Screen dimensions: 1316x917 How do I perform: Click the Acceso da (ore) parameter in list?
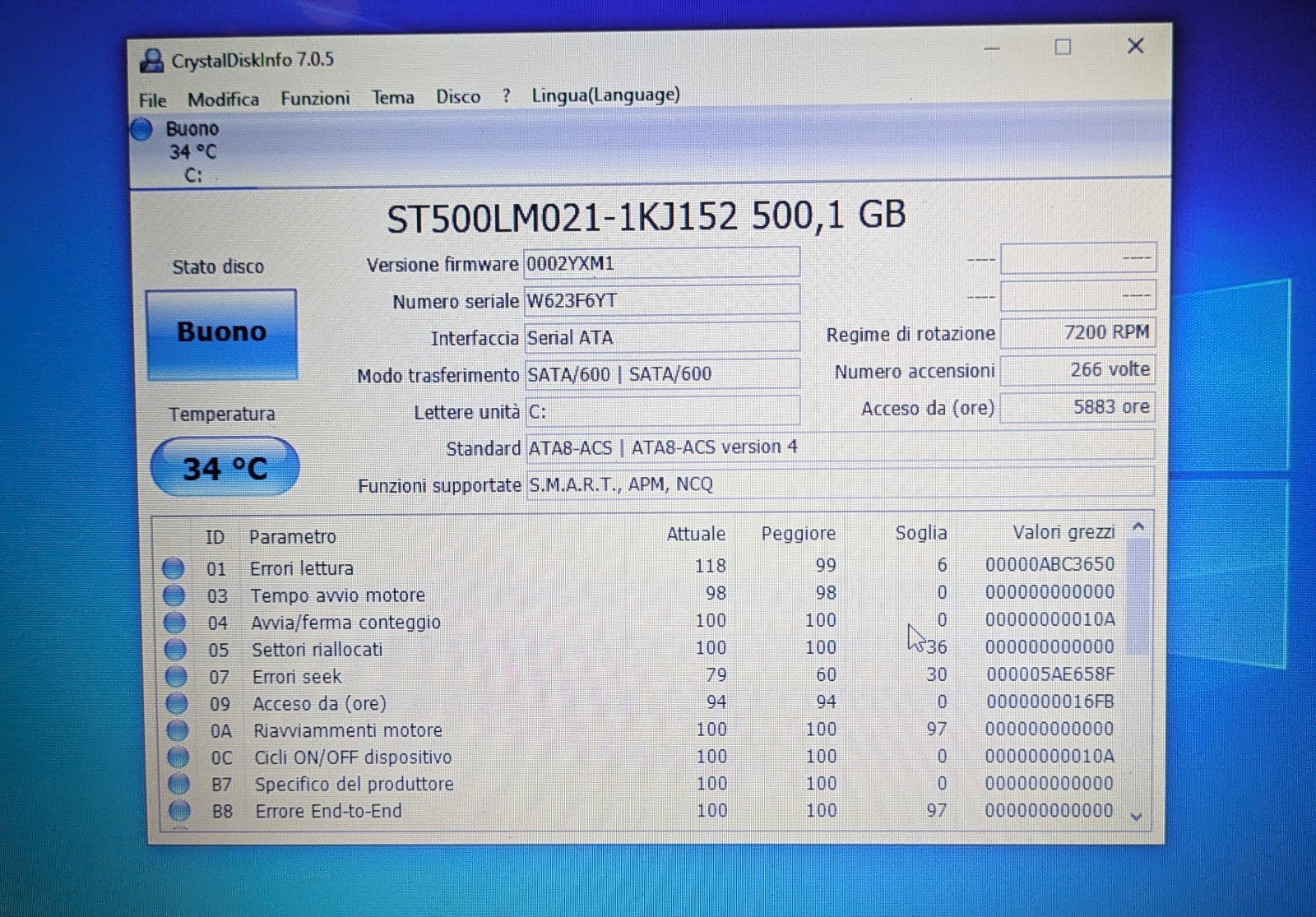tap(320, 703)
